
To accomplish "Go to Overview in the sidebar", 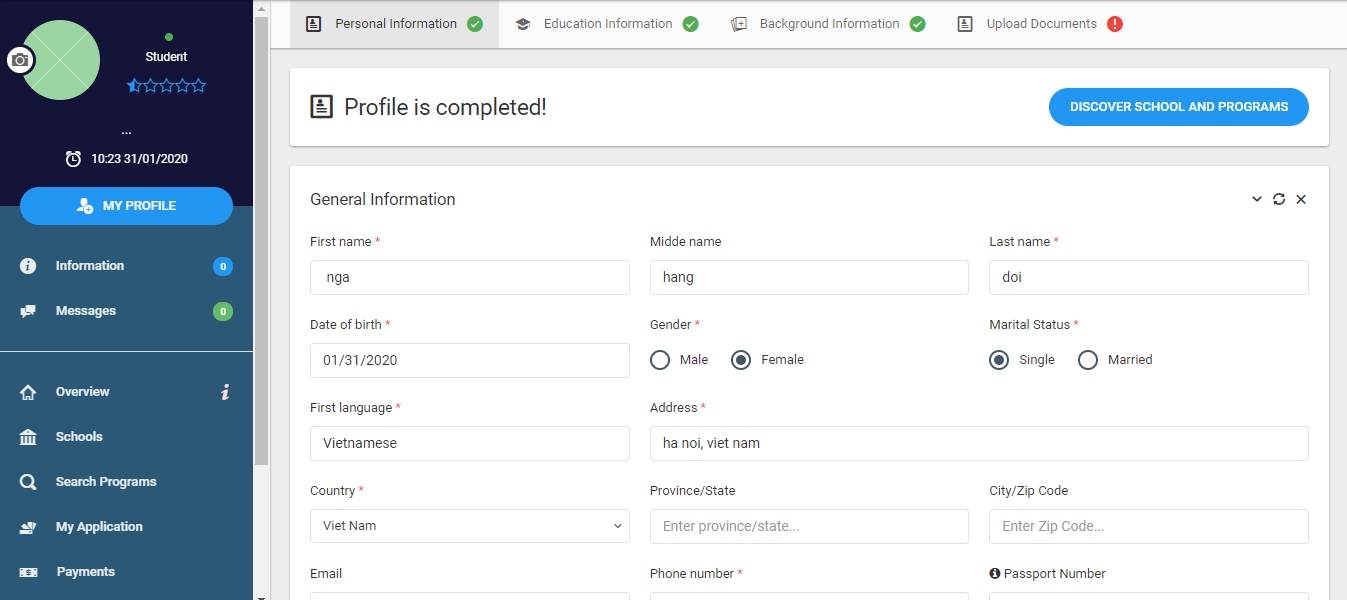I will pyautogui.click(x=126, y=392).
